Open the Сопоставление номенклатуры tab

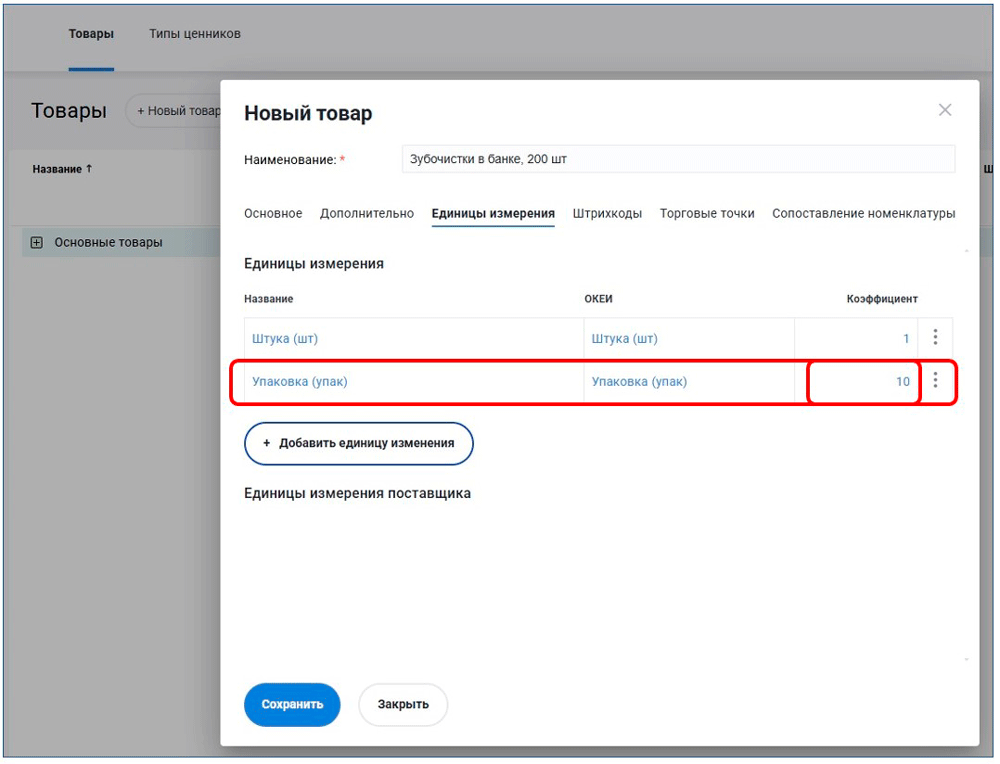click(863, 213)
